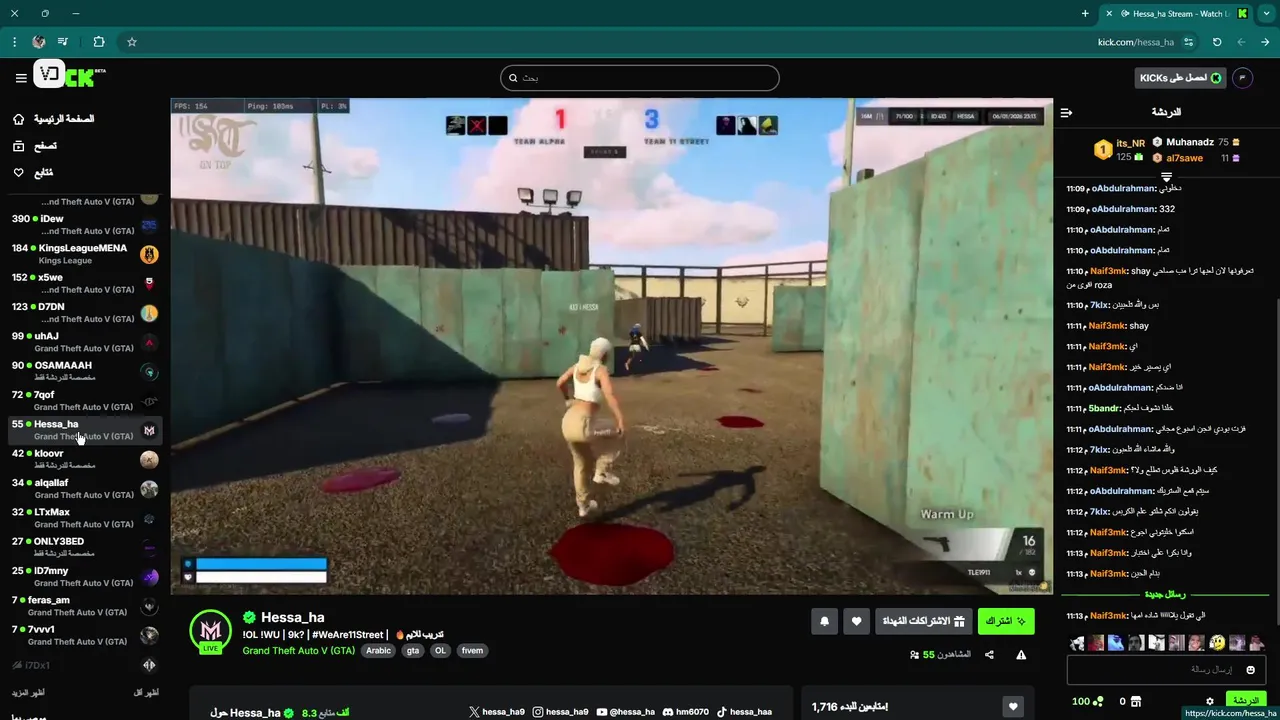Screen dimensions: 1280x720
Task: Click KingsLeagueMENA avatar thumbnail
Action: [x=149, y=254]
